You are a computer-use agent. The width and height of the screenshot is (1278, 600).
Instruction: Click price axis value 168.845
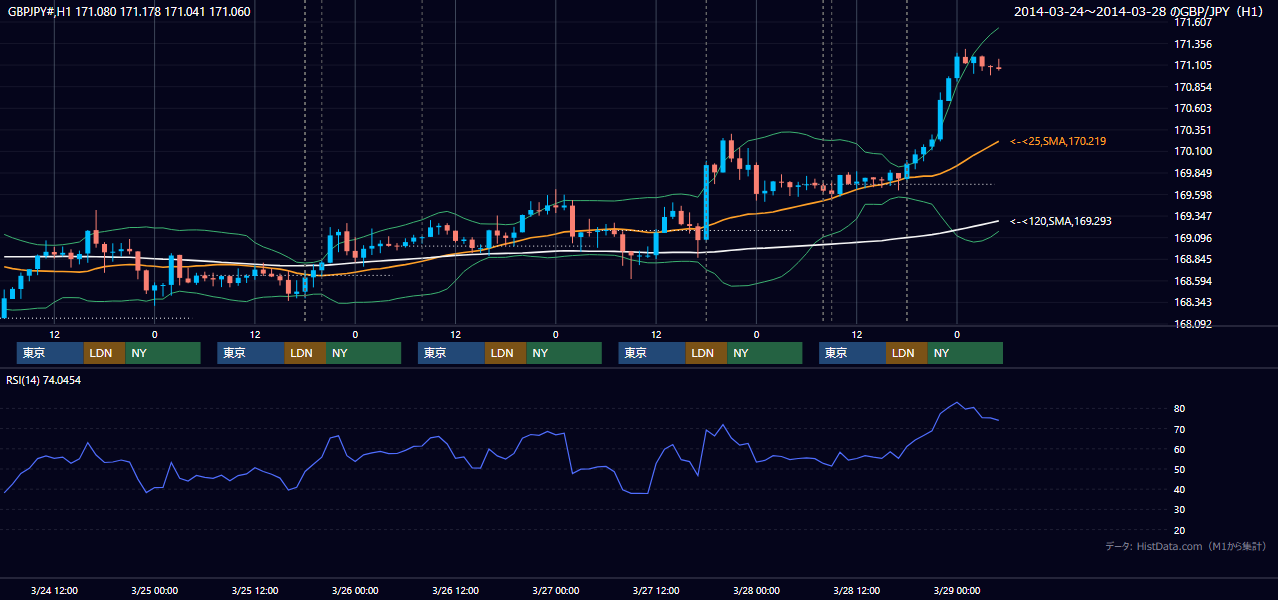click(x=1193, y=260)
